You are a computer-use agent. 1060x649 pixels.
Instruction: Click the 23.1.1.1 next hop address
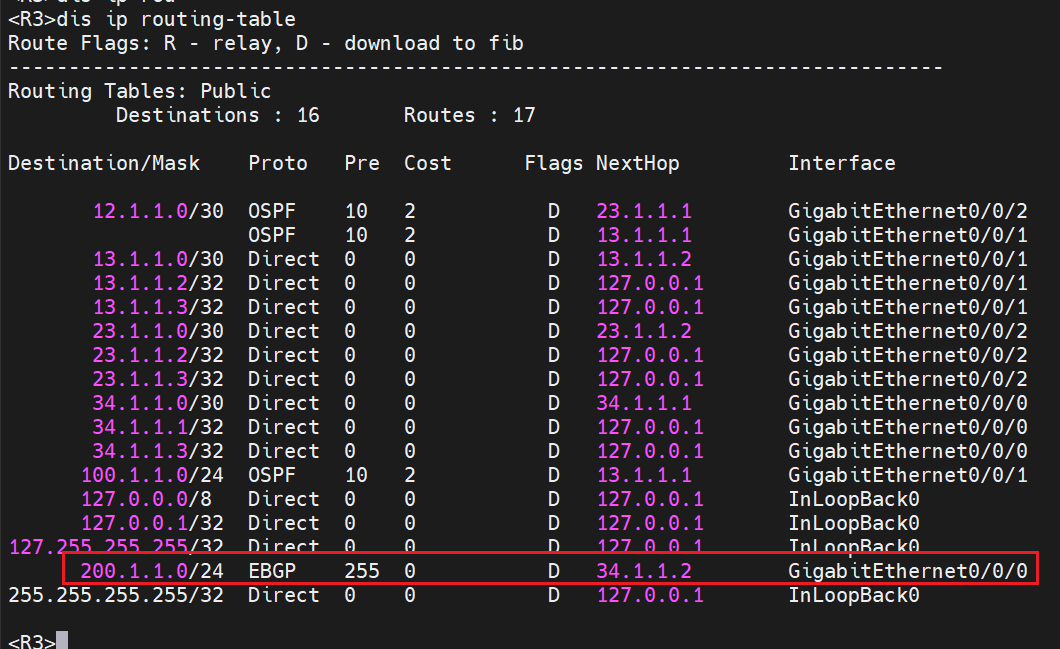coord(644,211)
